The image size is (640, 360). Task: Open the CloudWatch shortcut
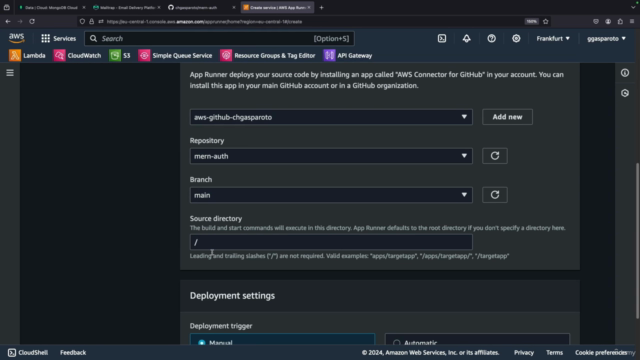coord(78,55)
